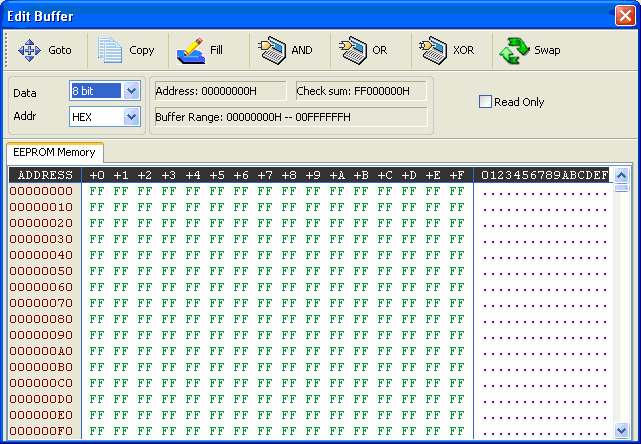Enable the Read Only checkbox
Viewport: 641px width, 444px height.
[x=486, y=102]
